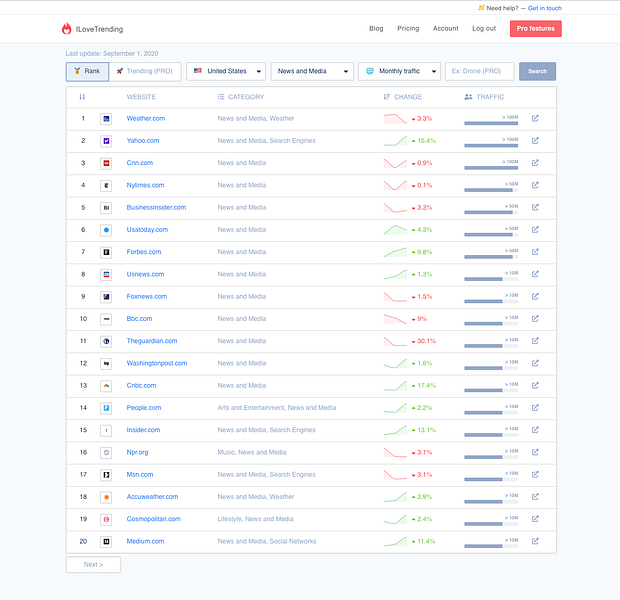The height and width of the screenshot is (600, 620).
Task: Open the Npr.org link
Action: point(137,452)
